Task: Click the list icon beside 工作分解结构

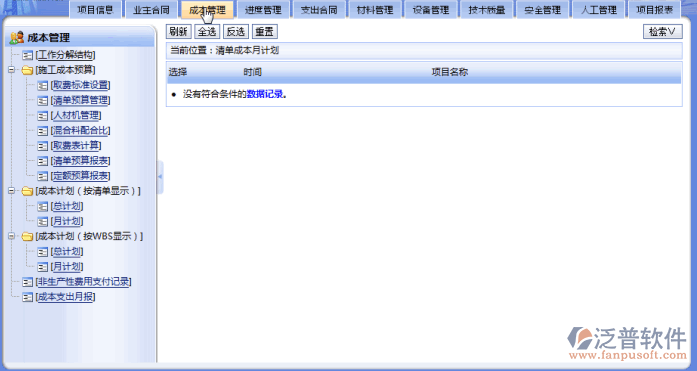Action: point(28,55)
